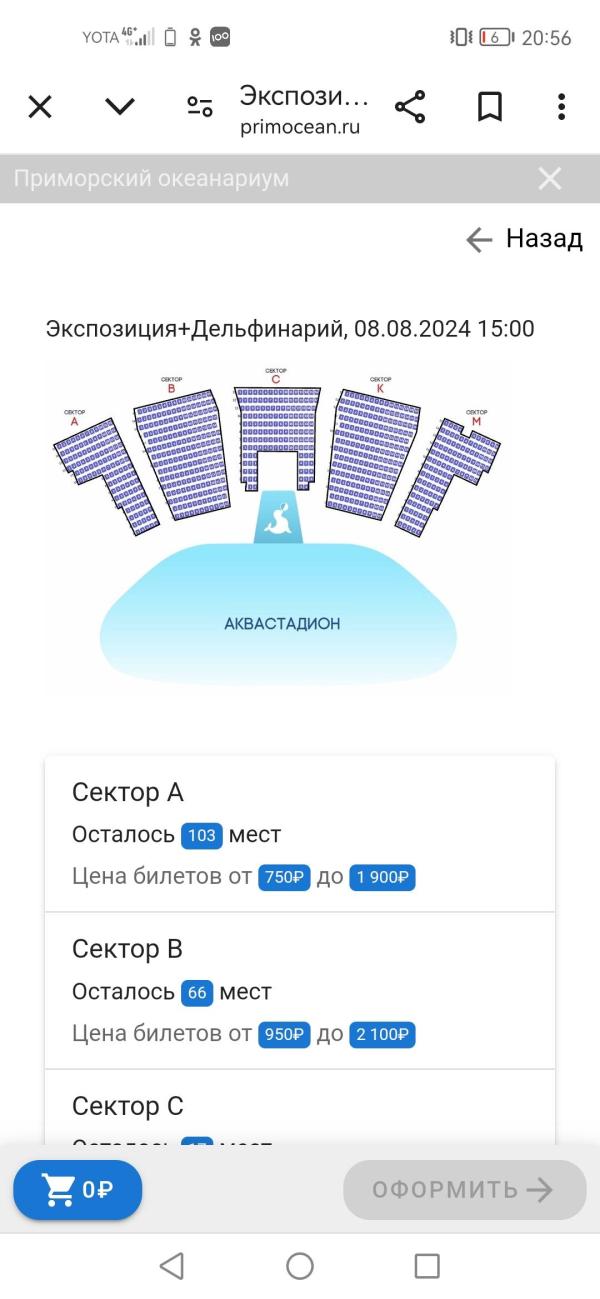This screenshot has width=600, height=1299.
Task: Dismiss the Приморский океанариум banner
Action: tap(550, 178)
